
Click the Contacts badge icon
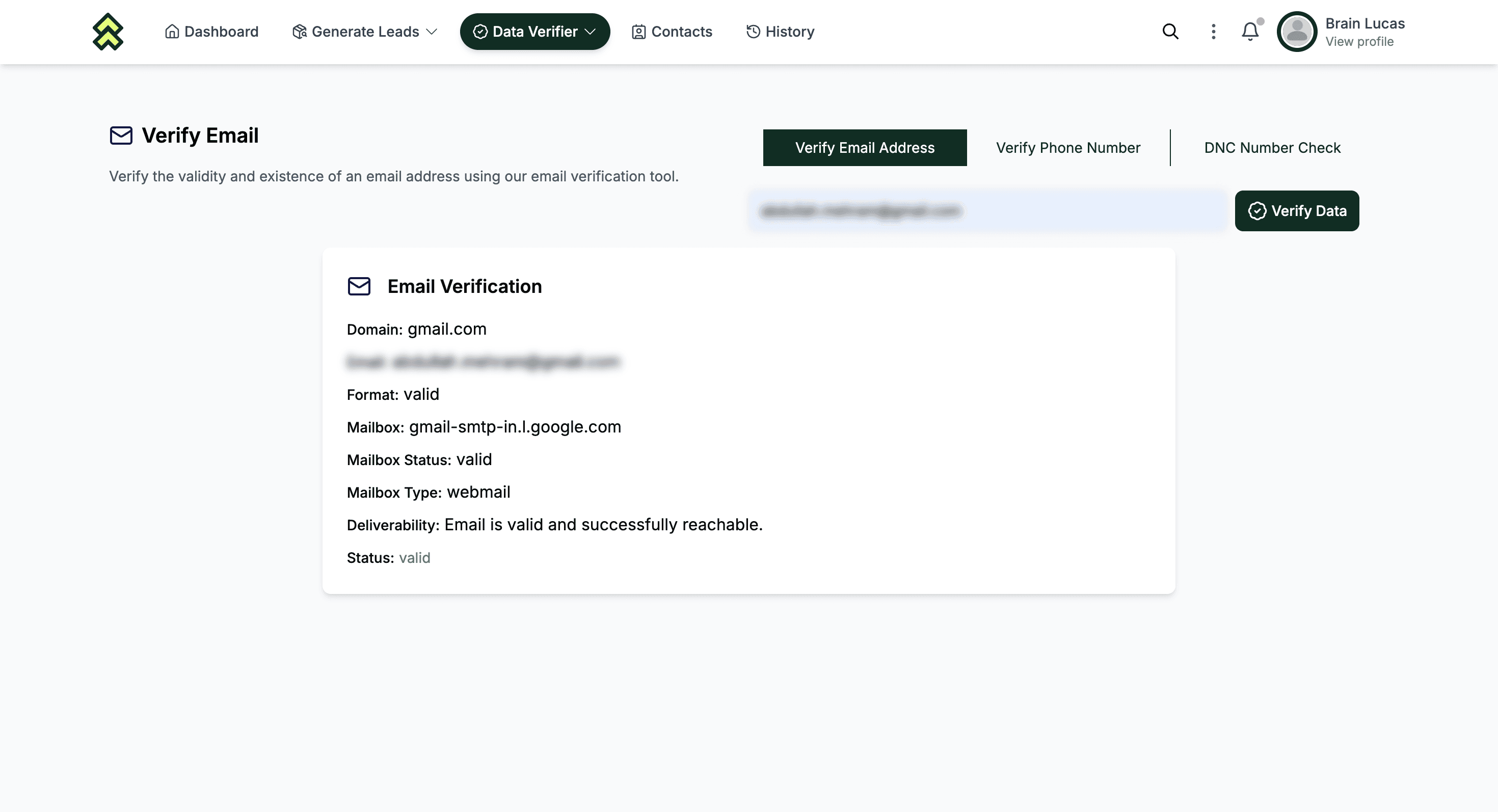click(638, 32)
